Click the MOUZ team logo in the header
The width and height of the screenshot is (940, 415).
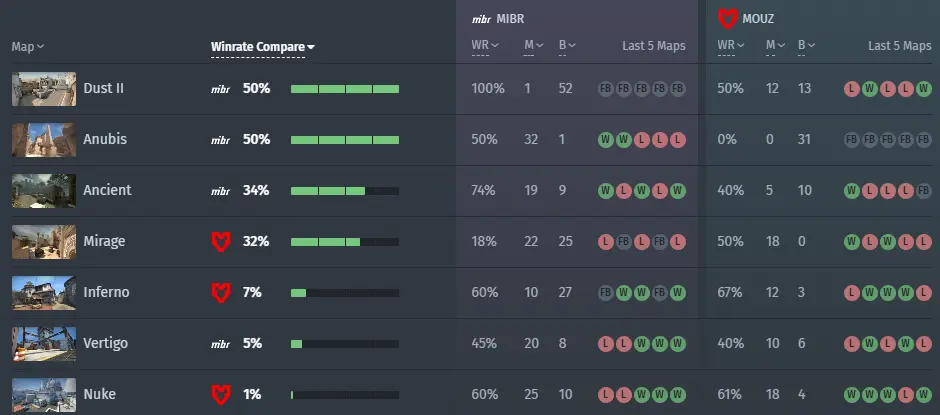[728, 18]
